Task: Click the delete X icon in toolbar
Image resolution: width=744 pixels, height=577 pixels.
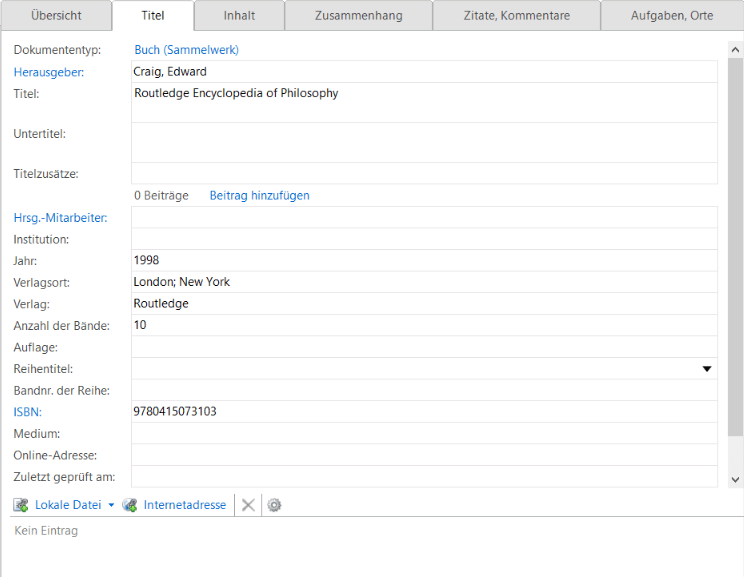Action: click(x=248, y=505)
